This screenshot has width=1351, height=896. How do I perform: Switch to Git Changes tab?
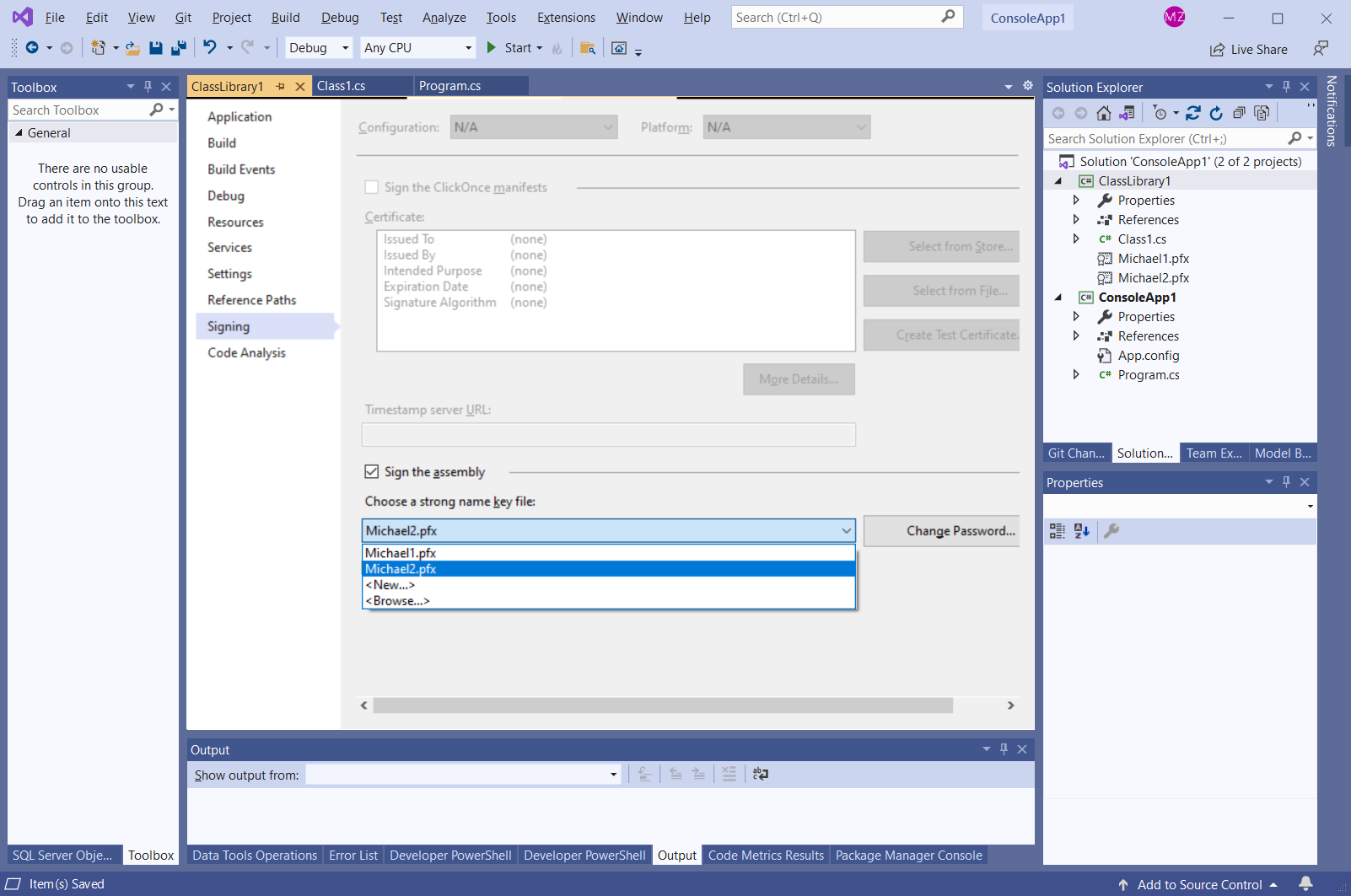coord(1076,453)
